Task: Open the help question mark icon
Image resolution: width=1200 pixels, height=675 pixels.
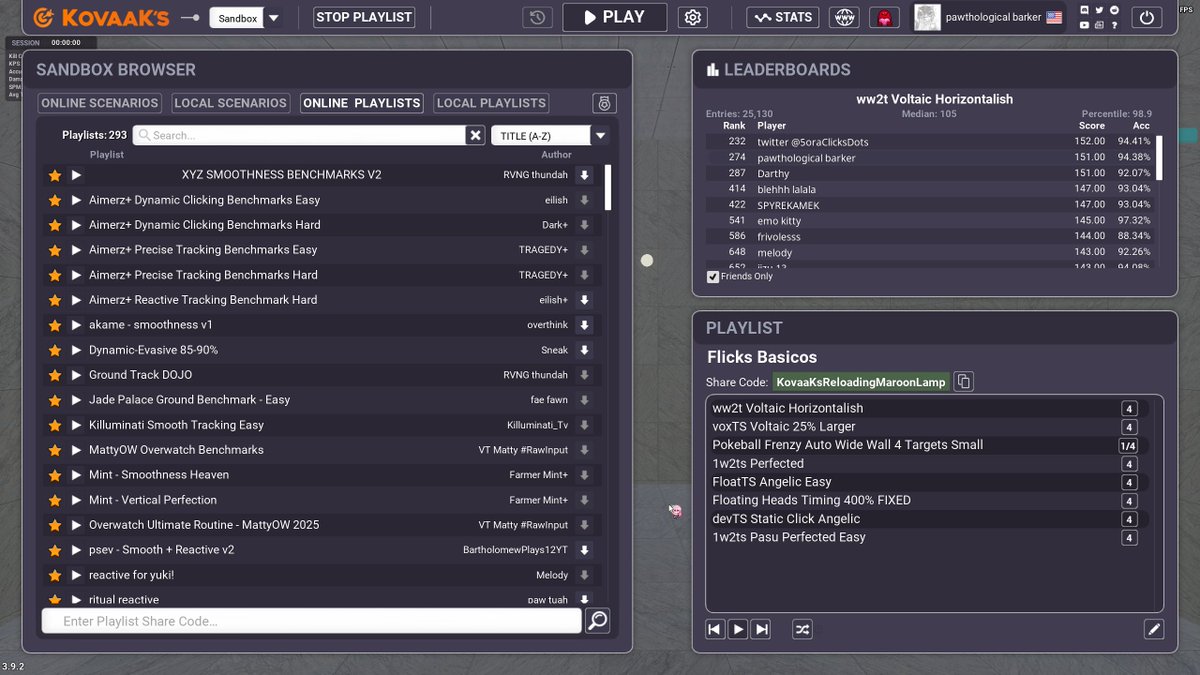Action: 1115,25
